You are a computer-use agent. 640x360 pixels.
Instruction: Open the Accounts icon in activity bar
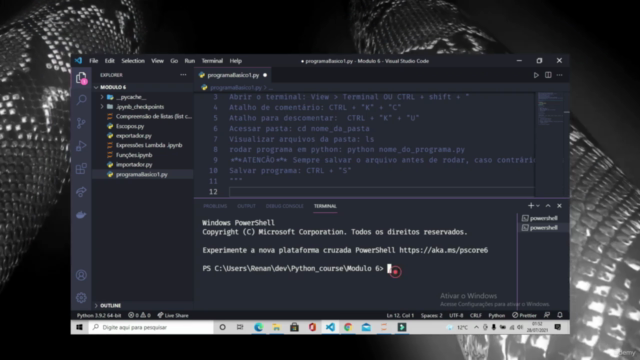point(81,275)
